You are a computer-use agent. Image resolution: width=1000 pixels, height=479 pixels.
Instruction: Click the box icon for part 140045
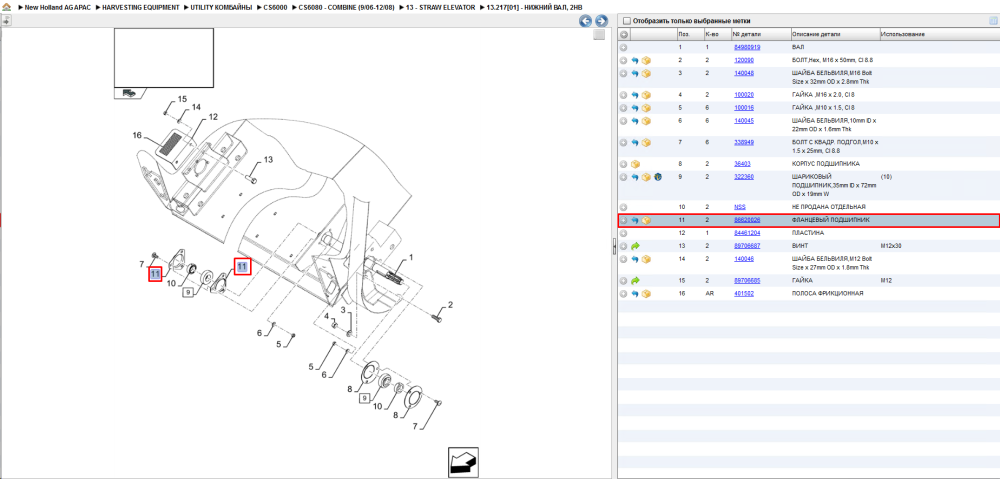click(x=646, y=121)
